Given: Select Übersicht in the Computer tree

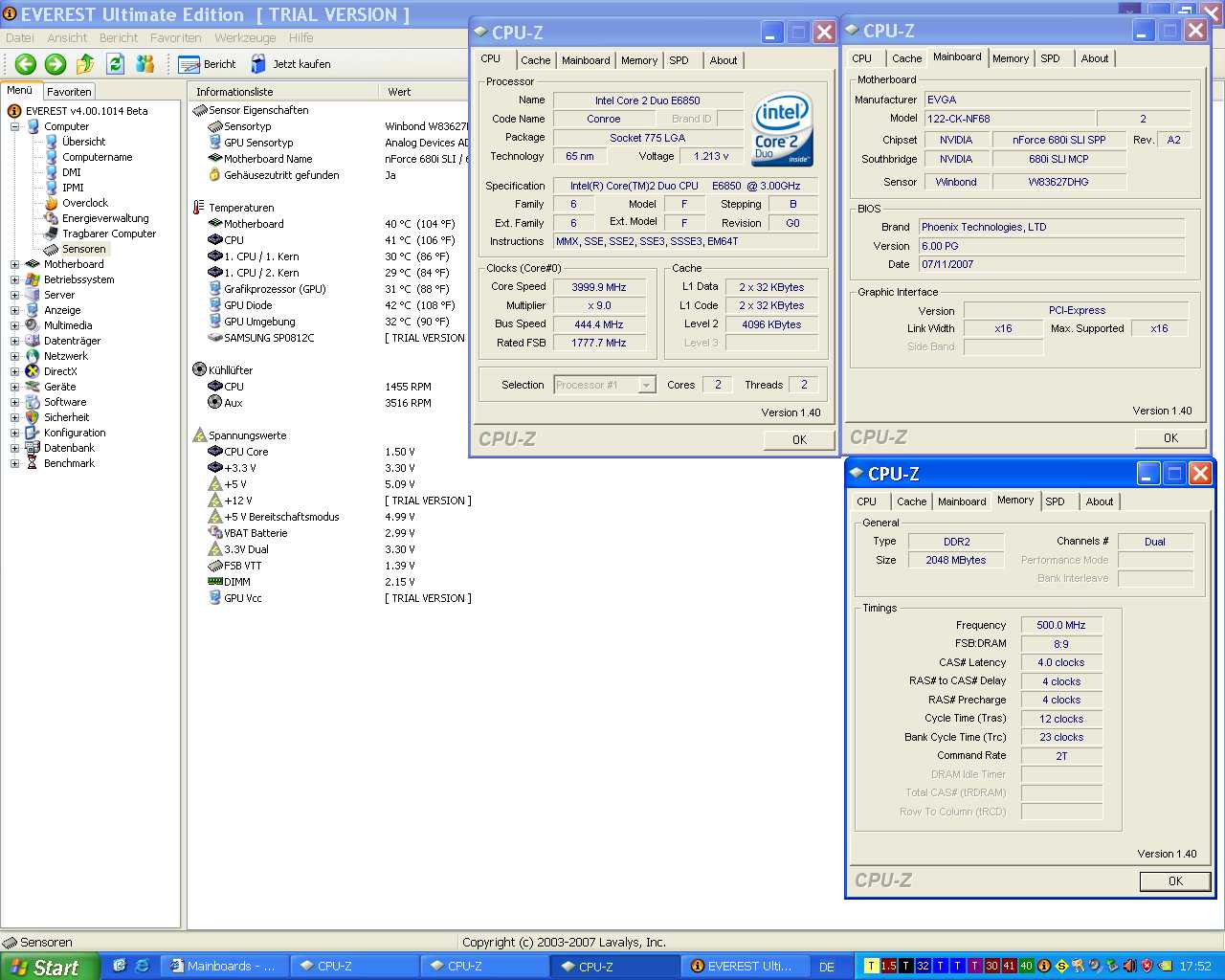Looking at the screenshot, I should (x=83, y=142).
